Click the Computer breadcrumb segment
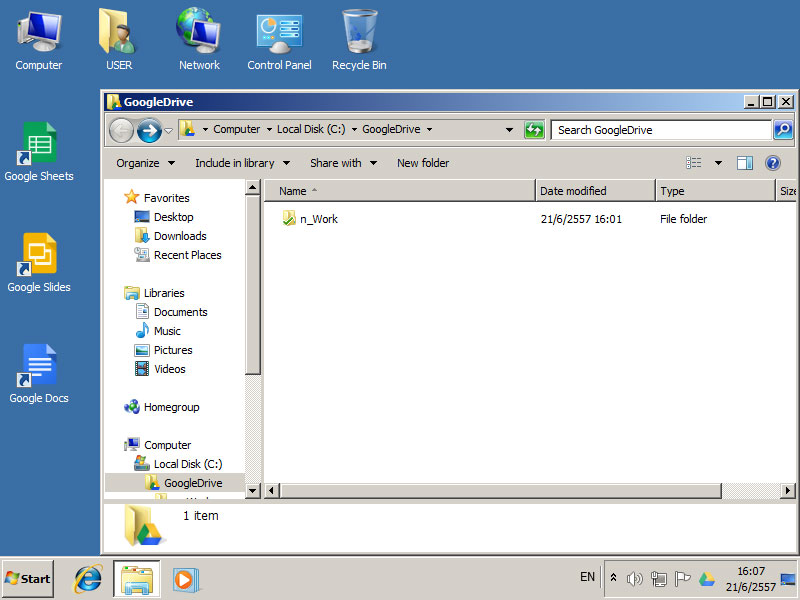Screen dimensions: 800x600 [236, 130]
